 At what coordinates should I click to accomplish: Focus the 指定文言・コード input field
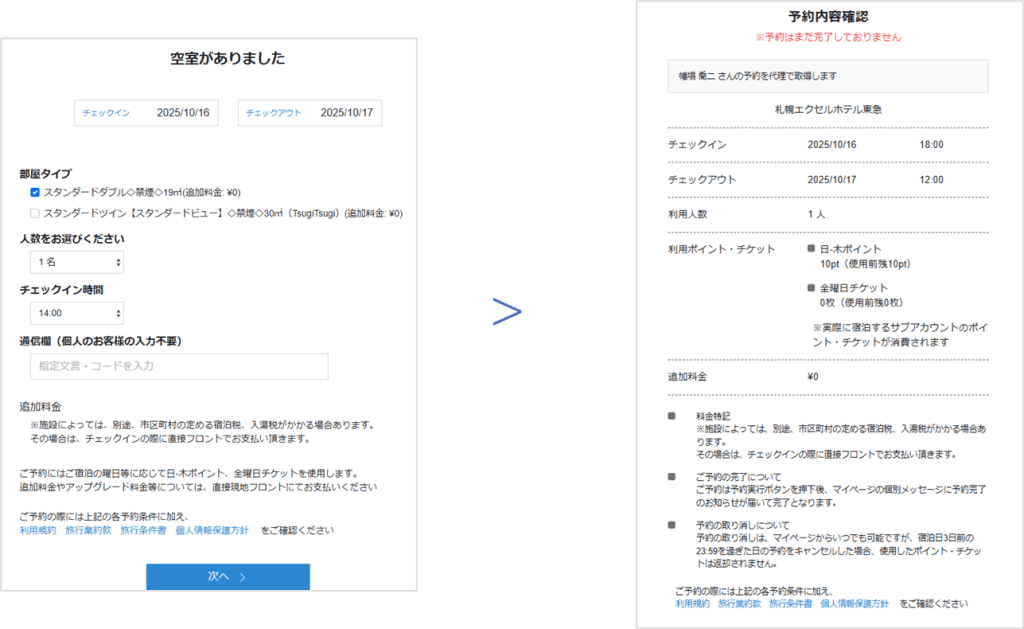(x=179, y=366)
